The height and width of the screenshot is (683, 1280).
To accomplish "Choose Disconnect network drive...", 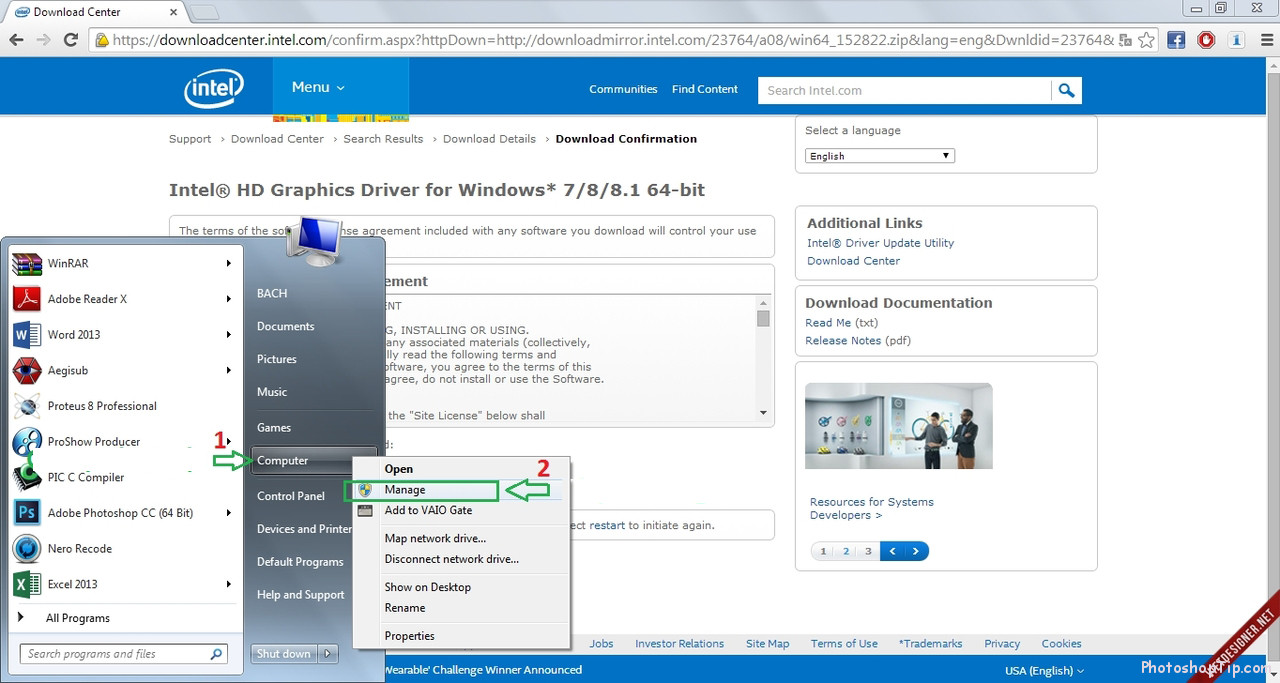I will click(462, 559).
